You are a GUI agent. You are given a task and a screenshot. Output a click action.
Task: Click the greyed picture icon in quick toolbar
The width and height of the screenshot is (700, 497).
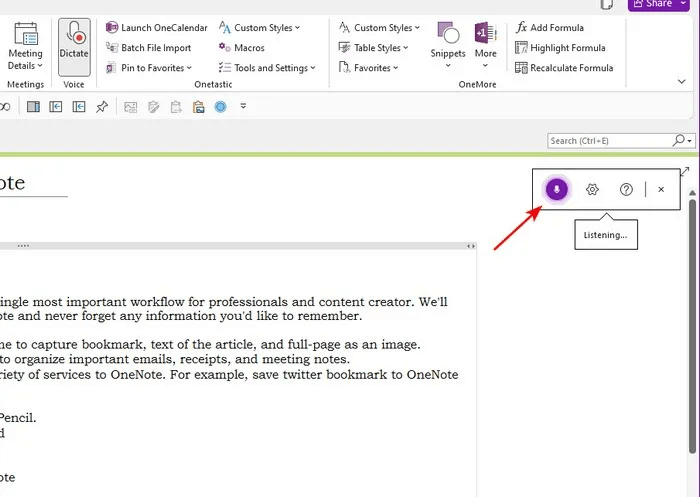[130, 107]
